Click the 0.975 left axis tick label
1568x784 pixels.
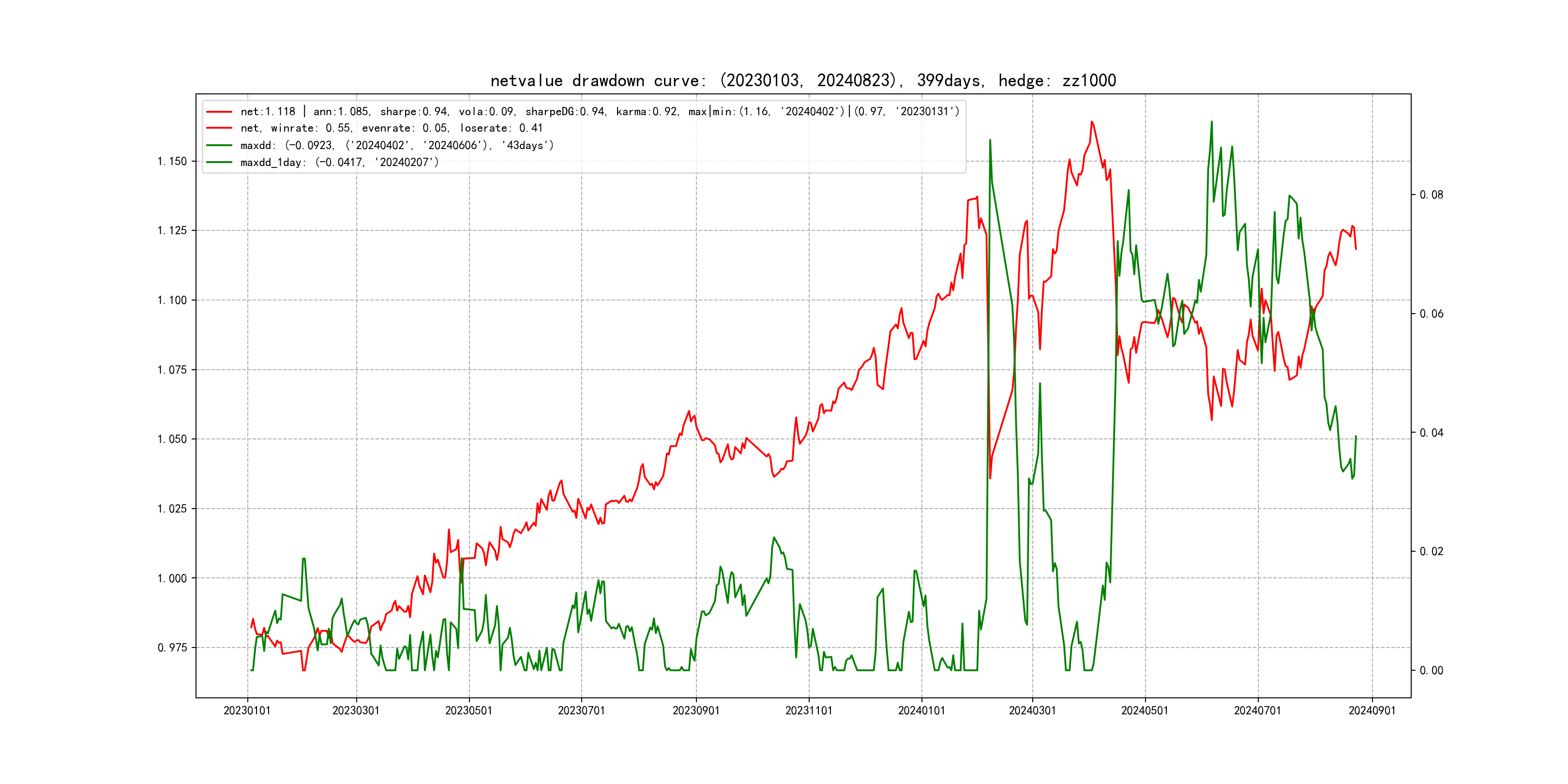[x=172, y=648]
